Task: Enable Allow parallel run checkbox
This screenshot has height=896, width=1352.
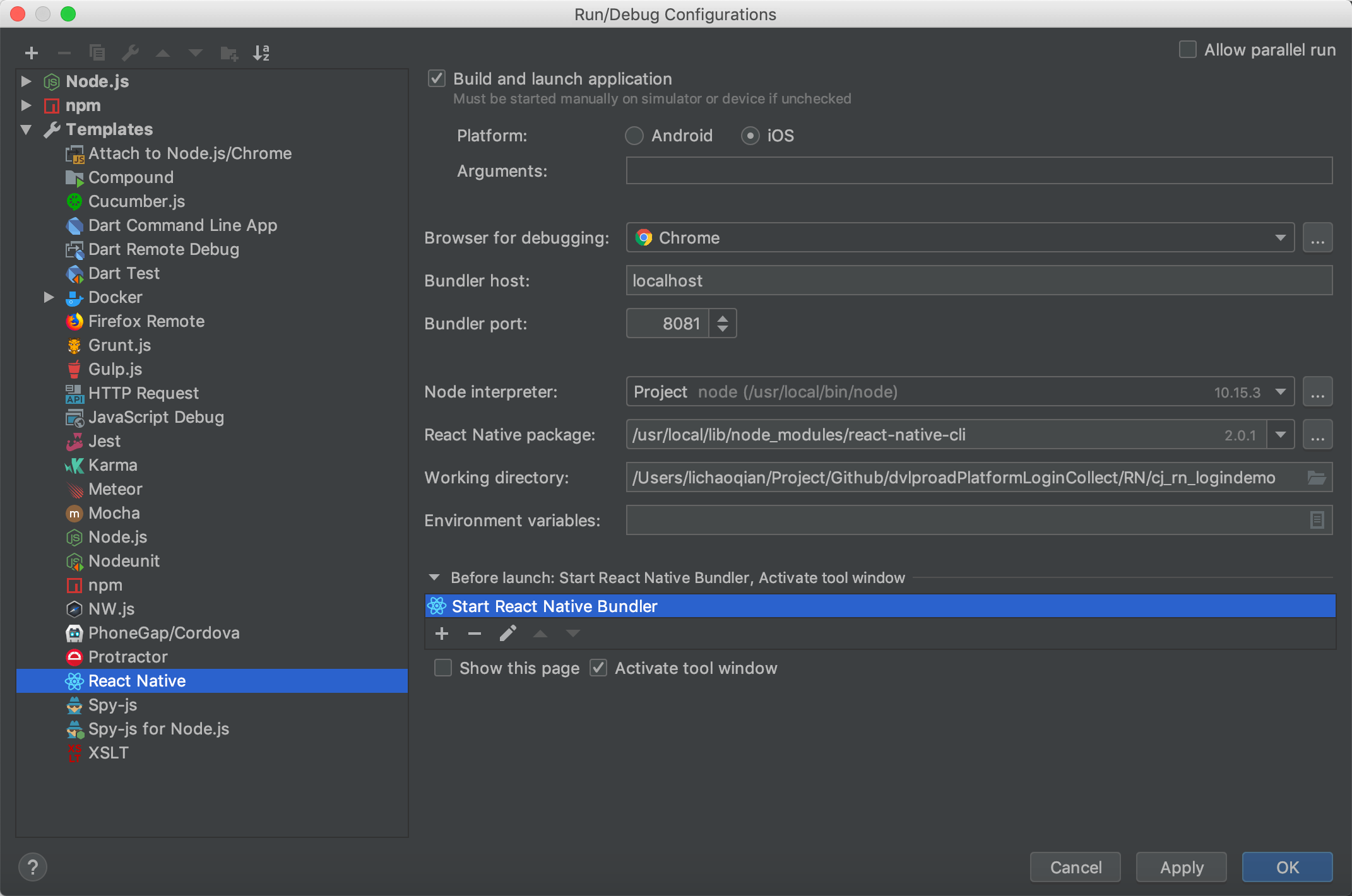Action: [x=1188, y=50]
